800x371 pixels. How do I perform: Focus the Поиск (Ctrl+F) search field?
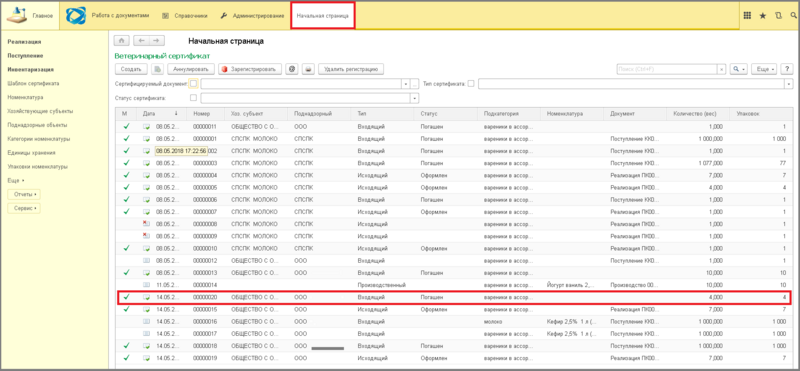coord(667,69)
